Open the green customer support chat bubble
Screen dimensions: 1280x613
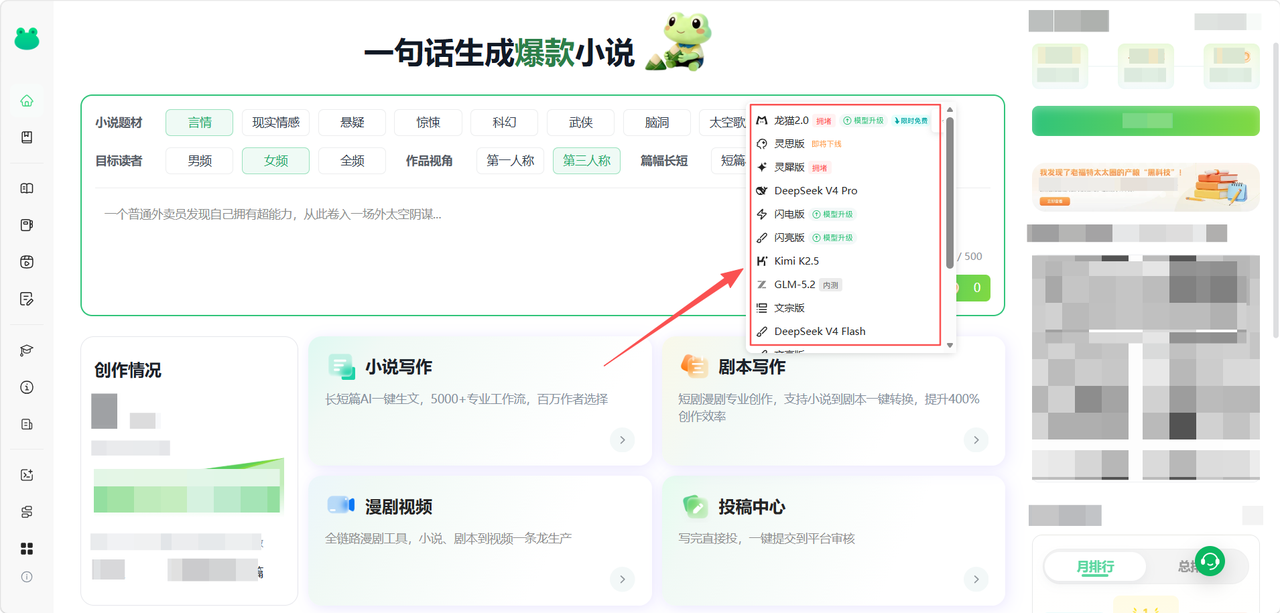pos(1211,561)
